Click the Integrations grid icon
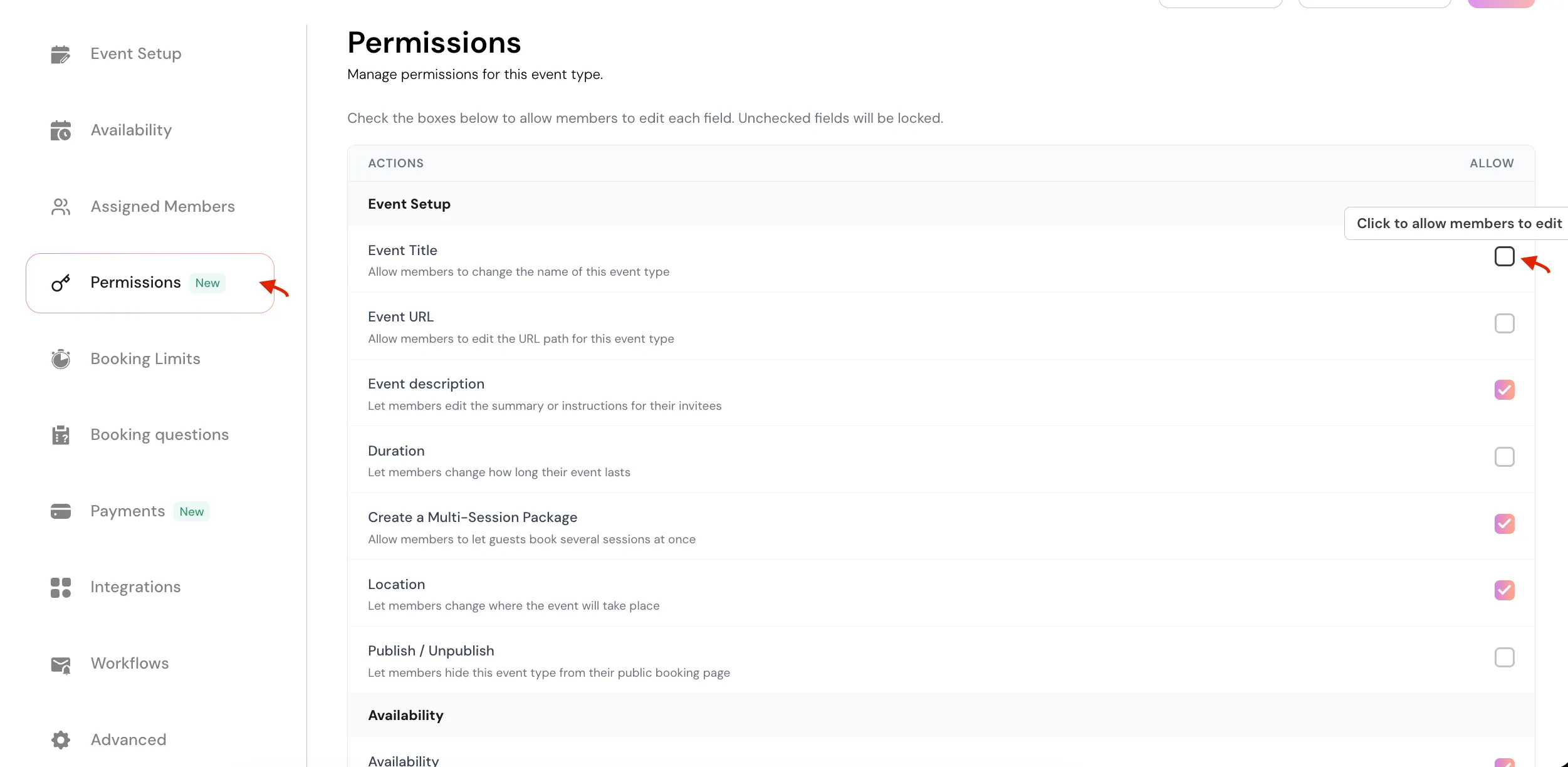The width and height of the screenshot is (1568, 767). tap(60, 588)
